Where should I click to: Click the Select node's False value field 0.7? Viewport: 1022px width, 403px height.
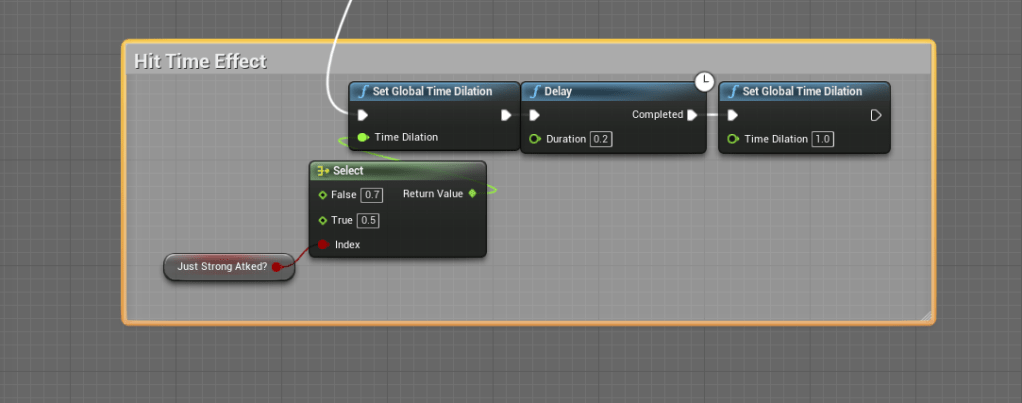coord(371,194)
